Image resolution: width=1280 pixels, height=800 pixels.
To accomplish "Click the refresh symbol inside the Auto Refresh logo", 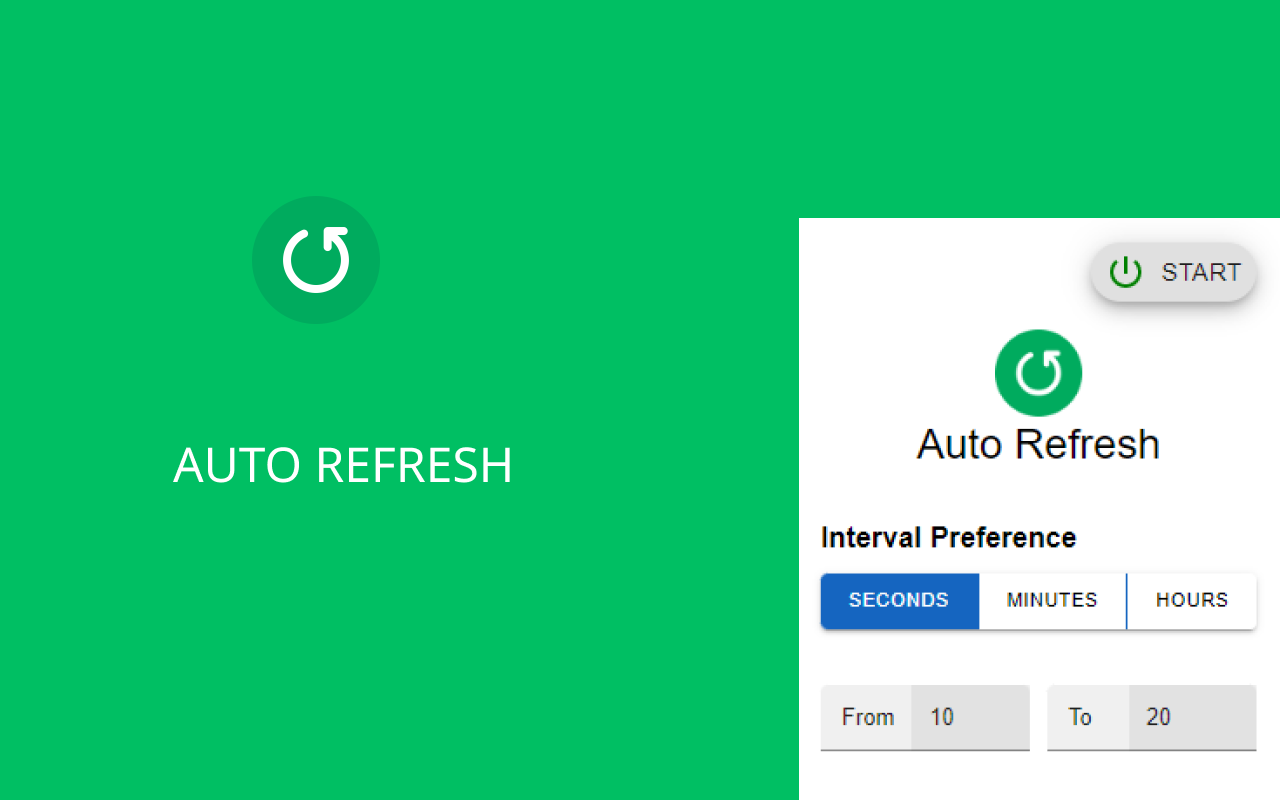I will (x=1038, y=372).
